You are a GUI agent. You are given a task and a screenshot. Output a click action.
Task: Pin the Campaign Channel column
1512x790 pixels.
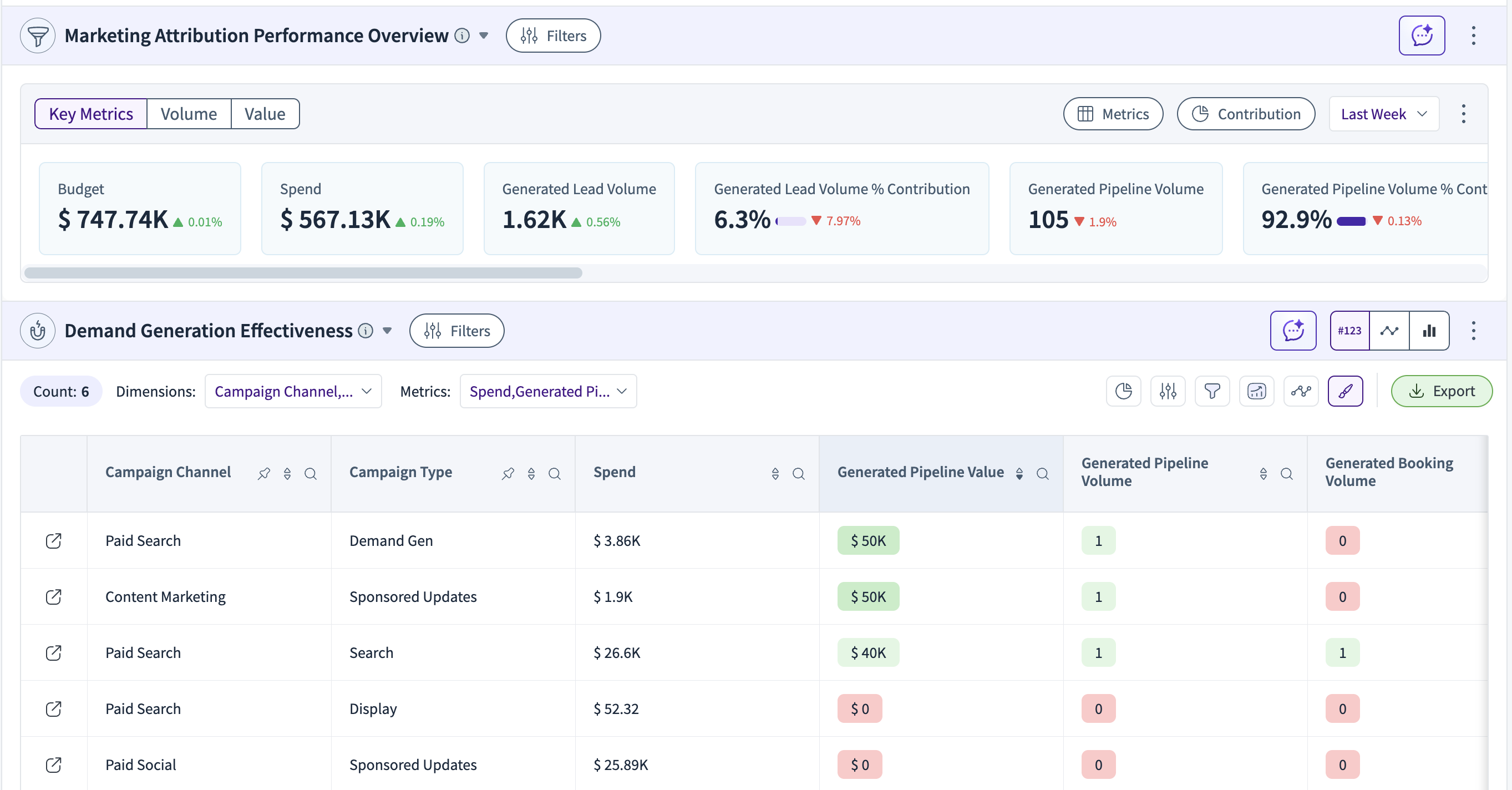(x=263, y=474)
